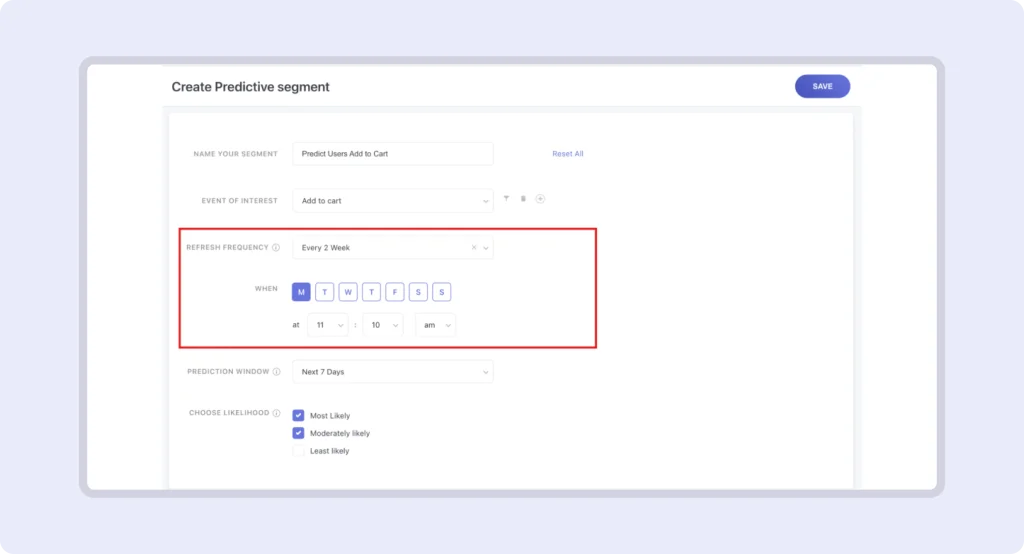
Task: Uncheck the Most Likely checkbox
Action: [298, 415]
